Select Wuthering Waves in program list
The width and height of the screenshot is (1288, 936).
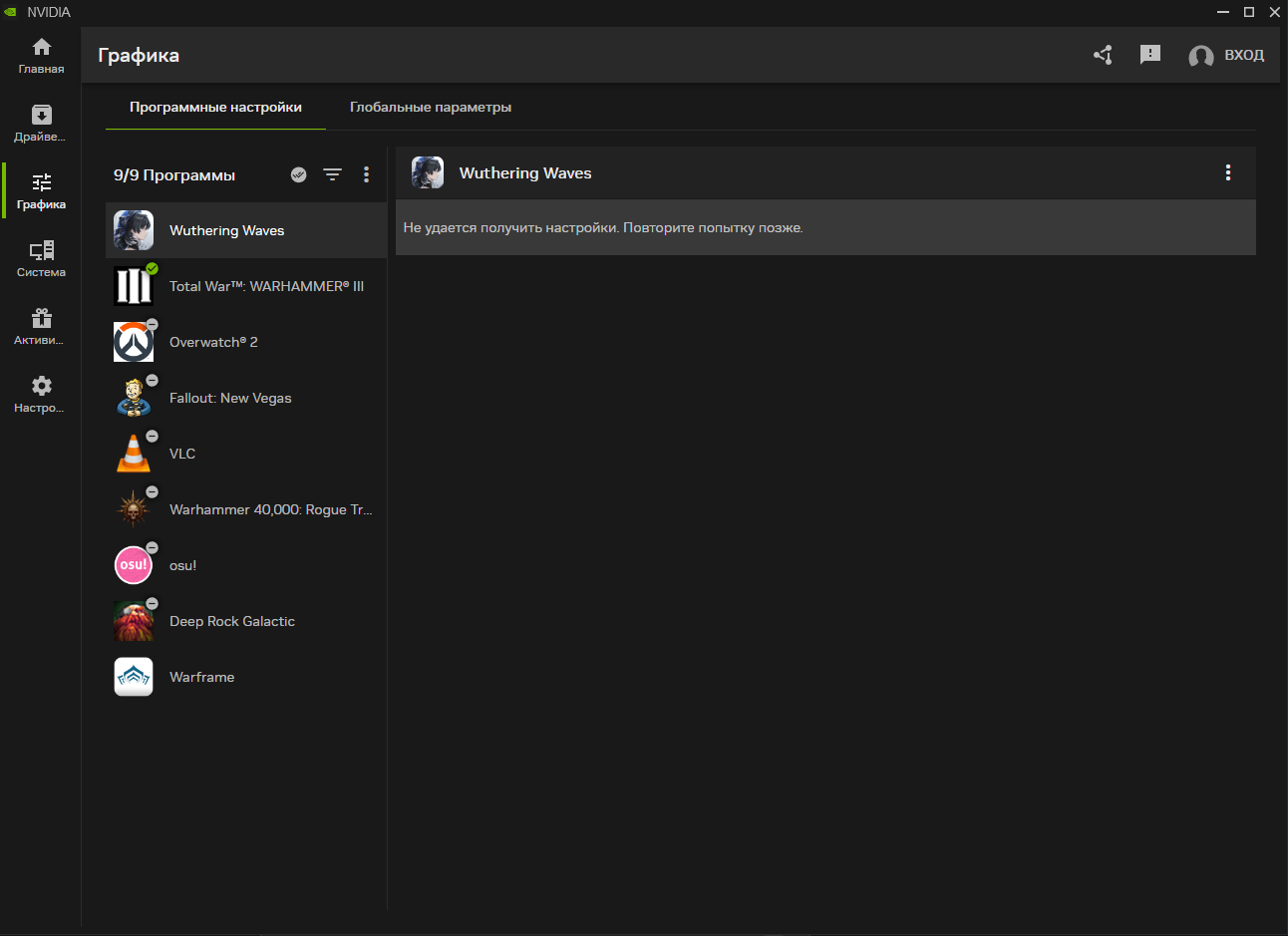coord(246,230)
